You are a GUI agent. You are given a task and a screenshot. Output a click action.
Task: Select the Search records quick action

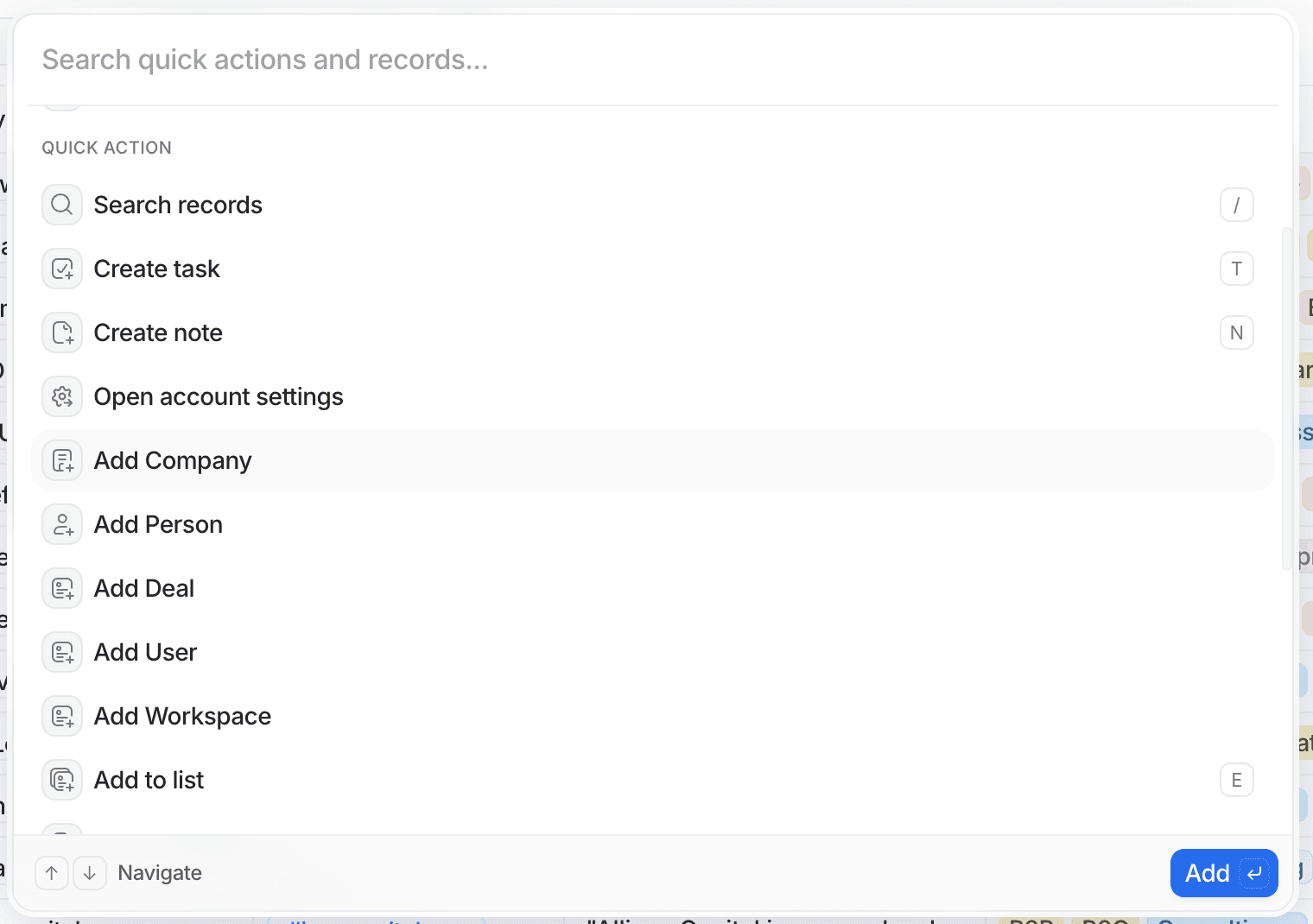pyautogui.click(x=178, y=205)
